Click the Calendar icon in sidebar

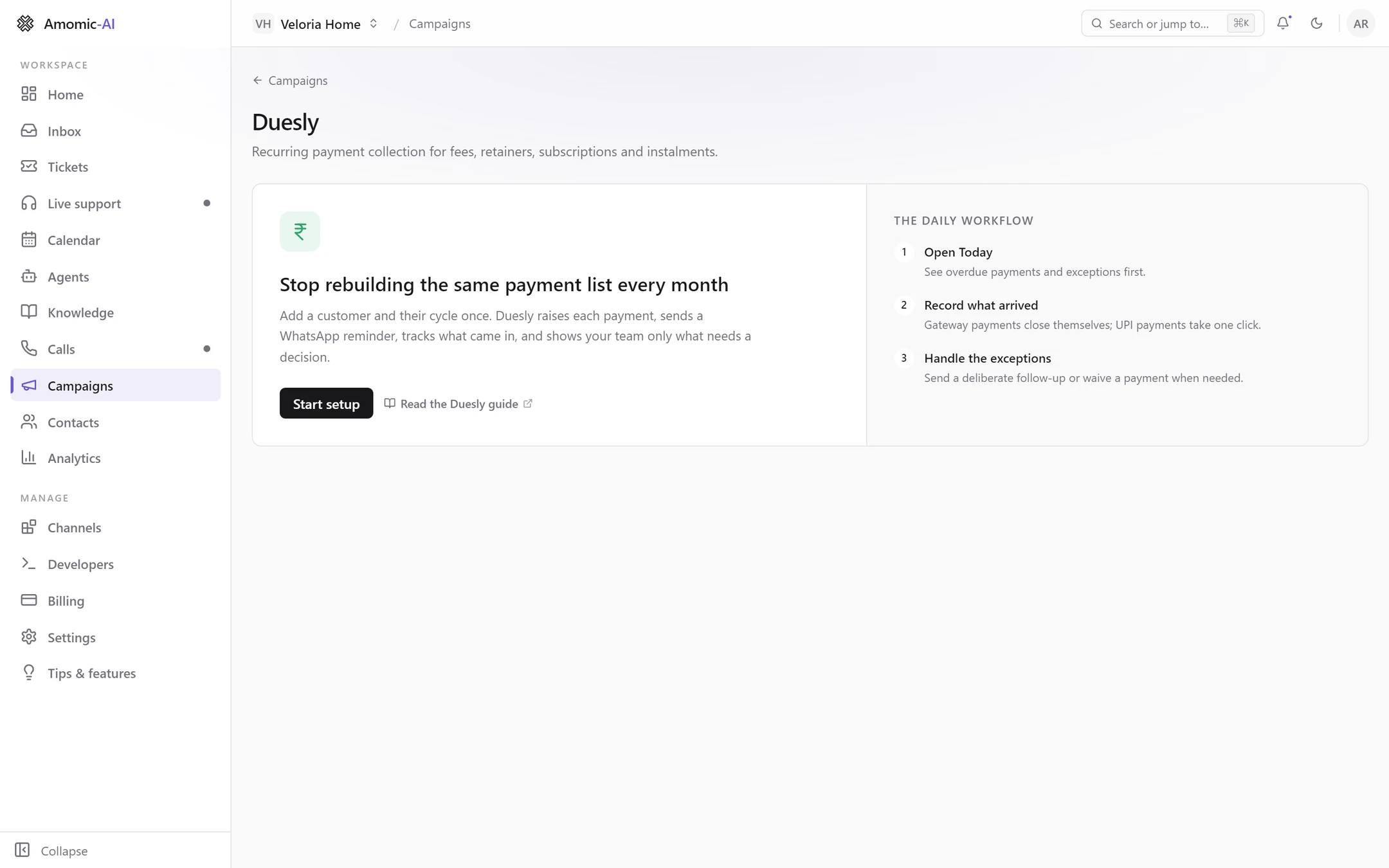click(x=29, y=240)
